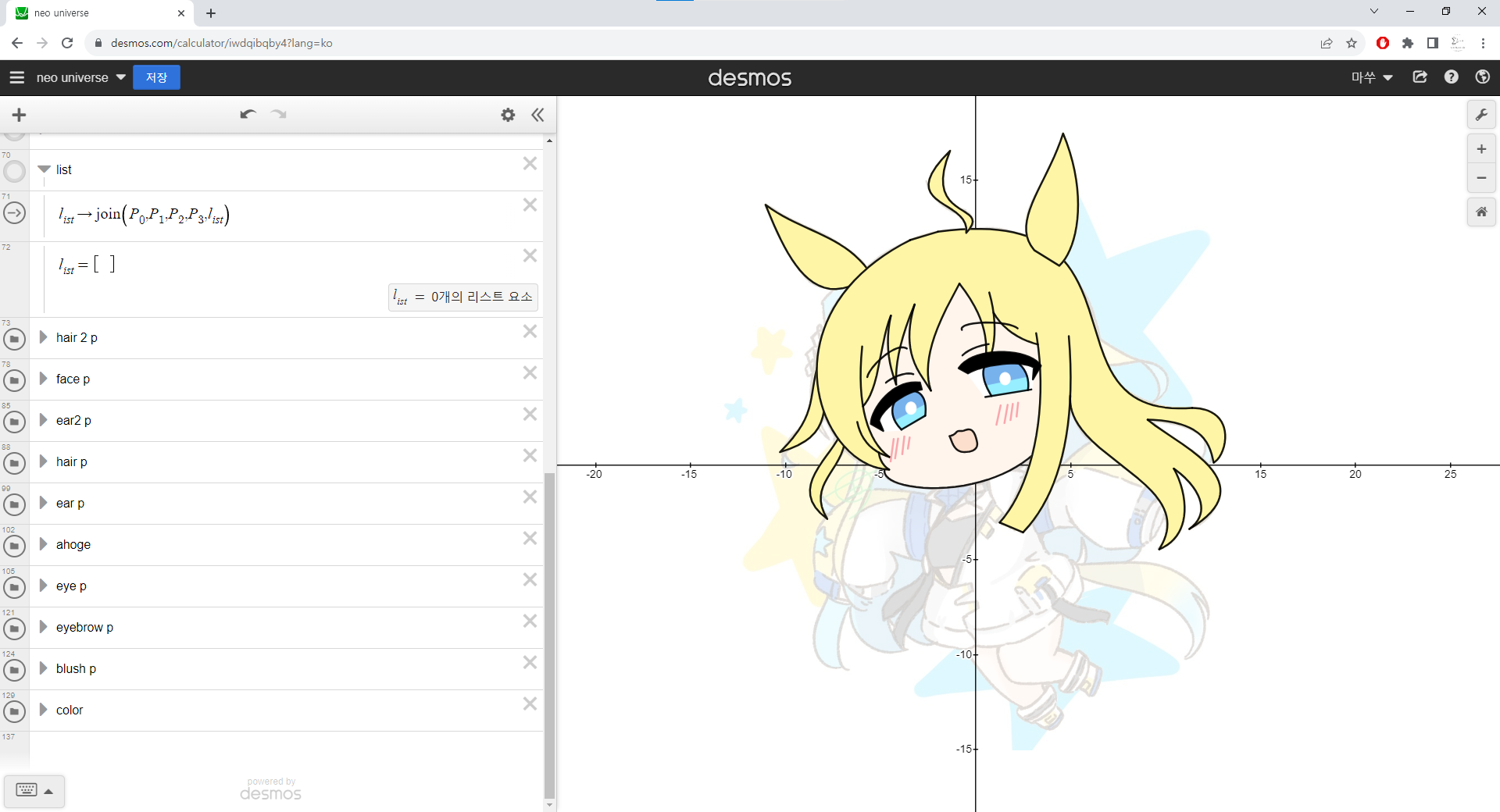Delete the ahoge folder
The width and height of the screenshot is (1500, 812).
(530, 539)
